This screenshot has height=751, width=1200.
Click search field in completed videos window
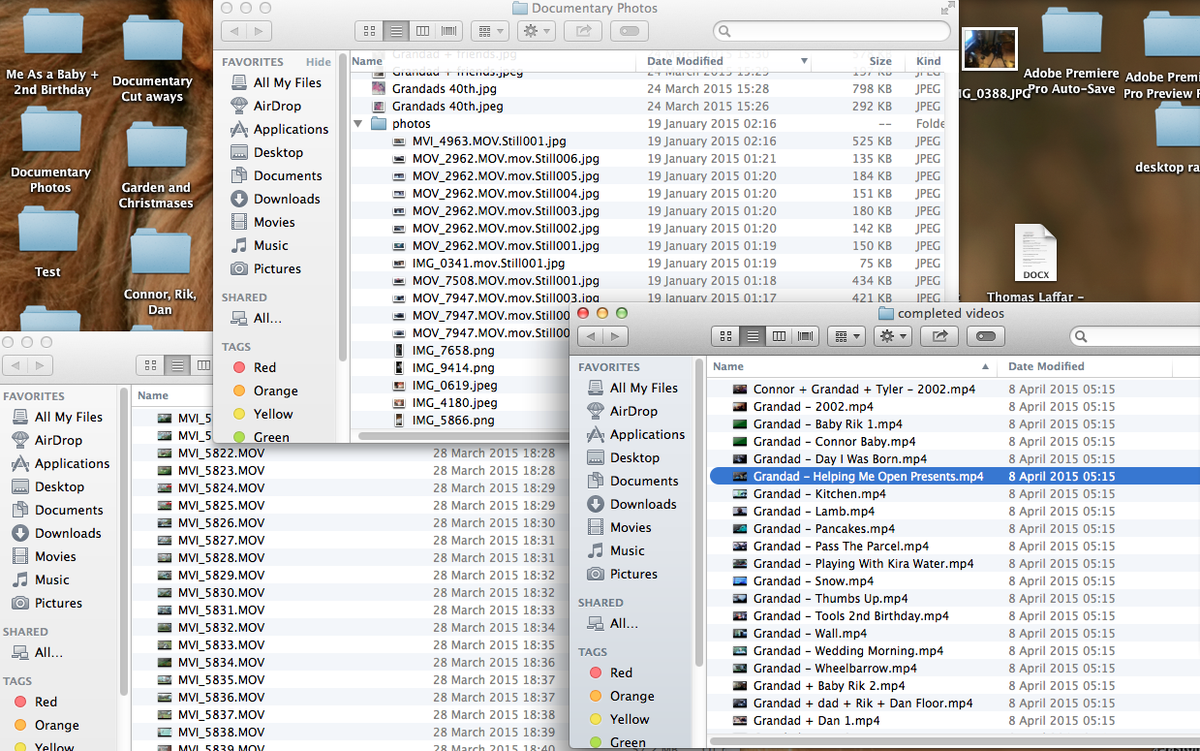1134,336
